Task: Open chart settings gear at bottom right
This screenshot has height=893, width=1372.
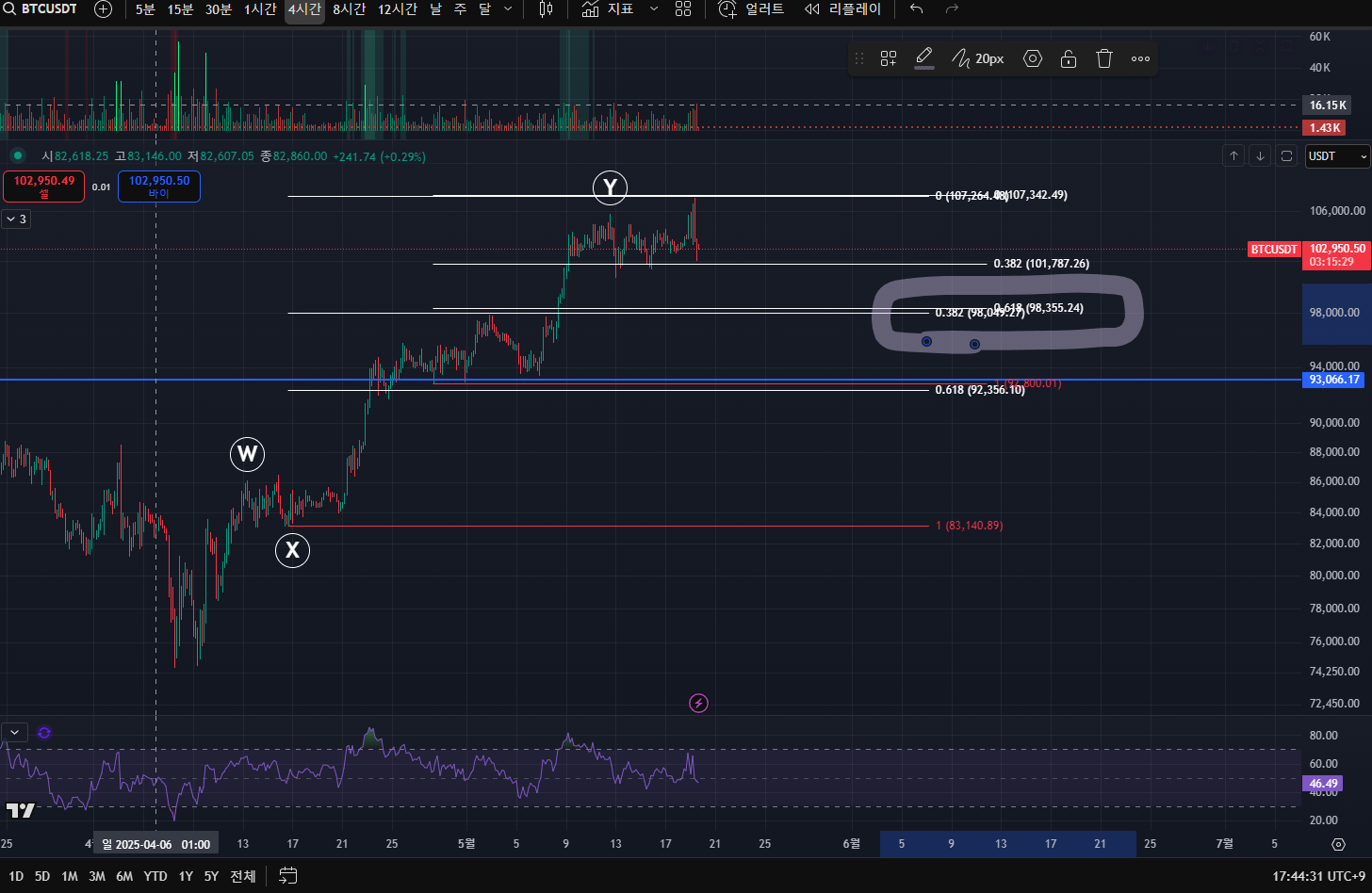Action: coord(1338,844)
